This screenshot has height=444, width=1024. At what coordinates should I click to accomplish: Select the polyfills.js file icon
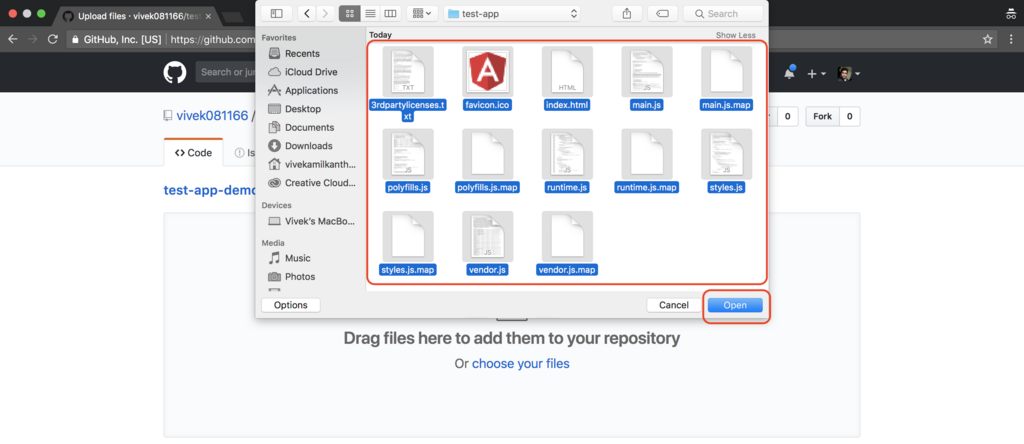[408, 154]
